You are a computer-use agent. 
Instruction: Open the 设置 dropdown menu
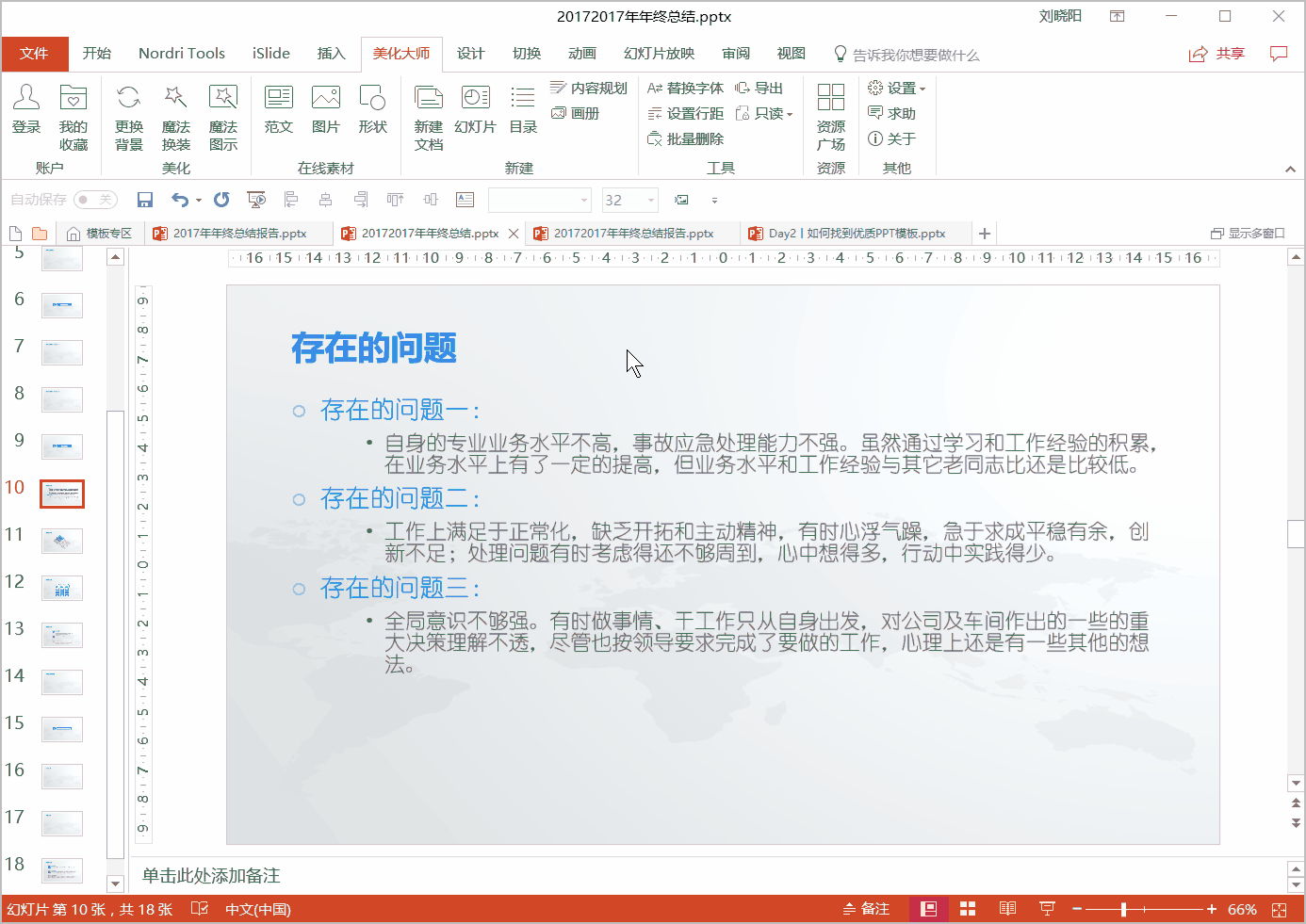click(896, 88)
